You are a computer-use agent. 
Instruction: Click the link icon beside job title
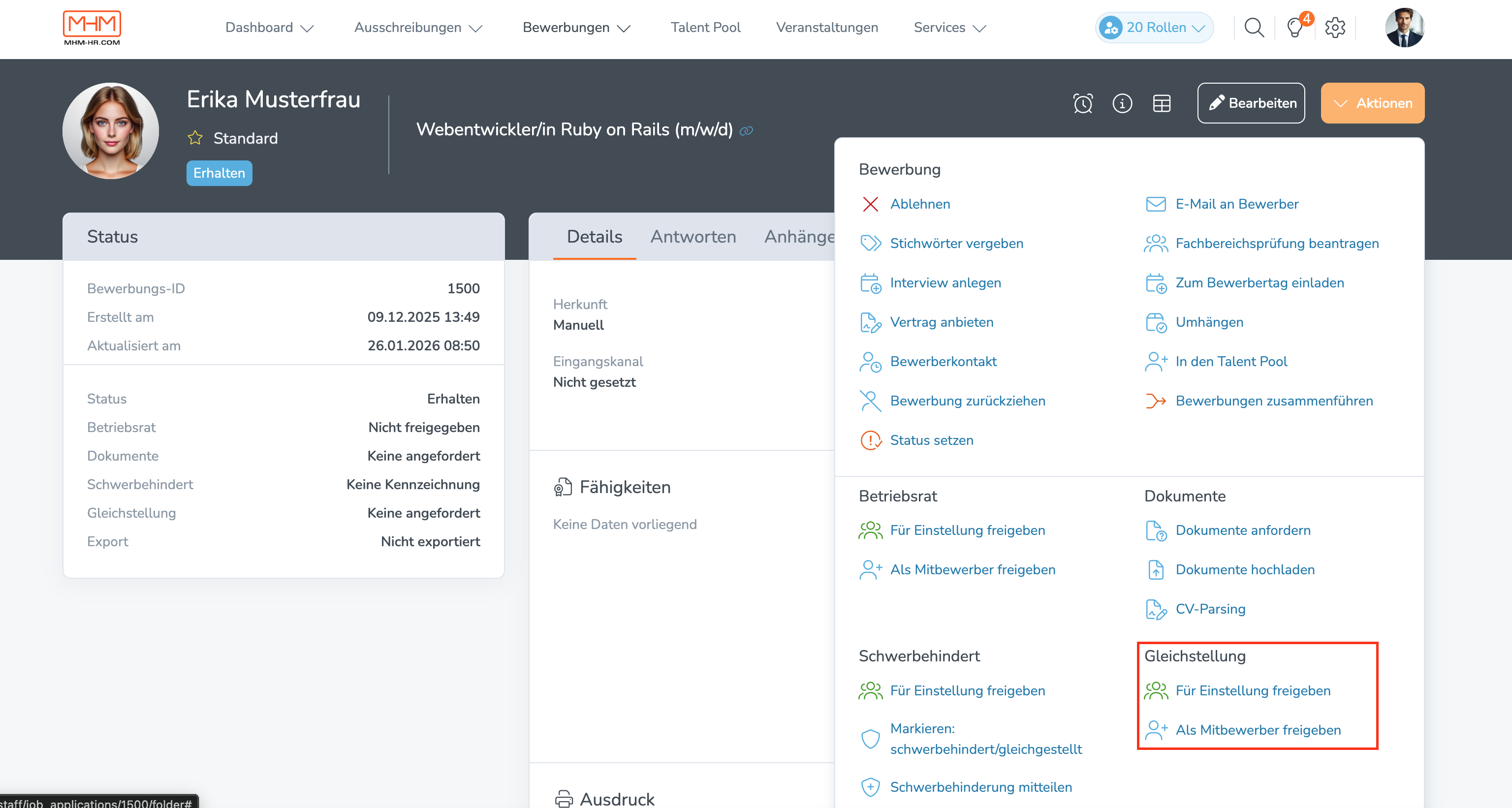746,131
